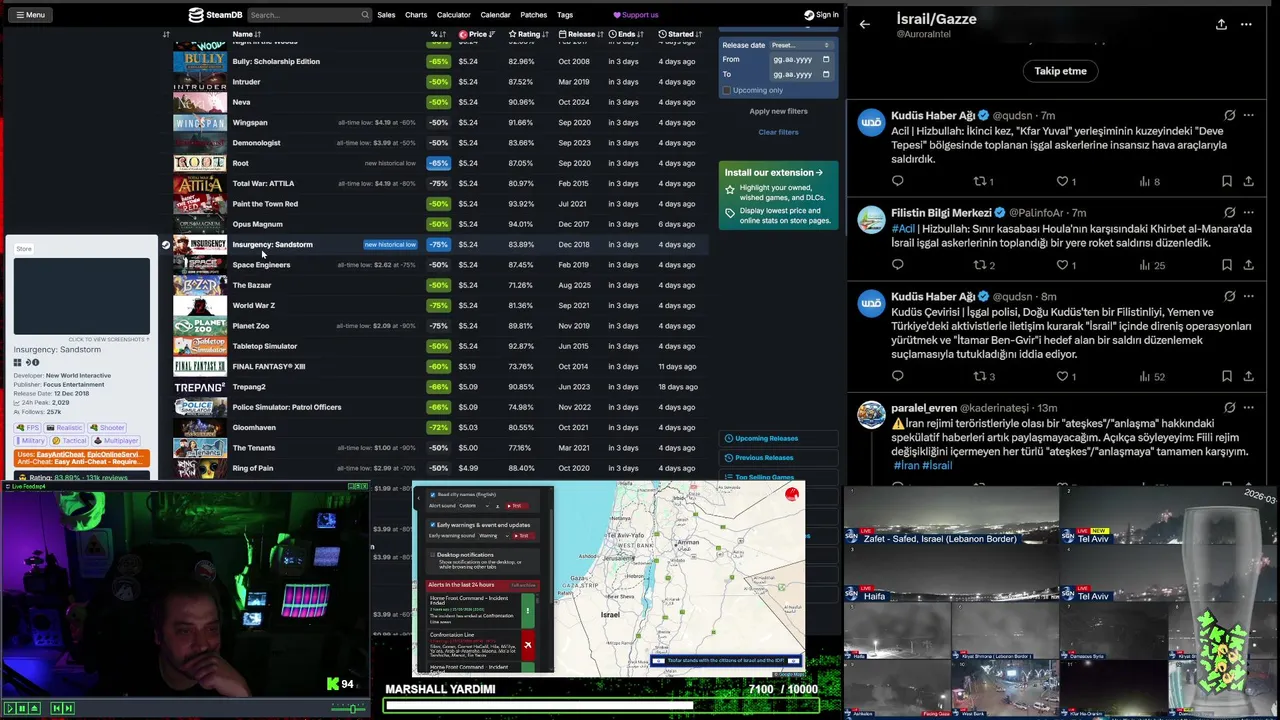Open the From date calendar picker icon
1280x720 pixels.
[826, 59]
